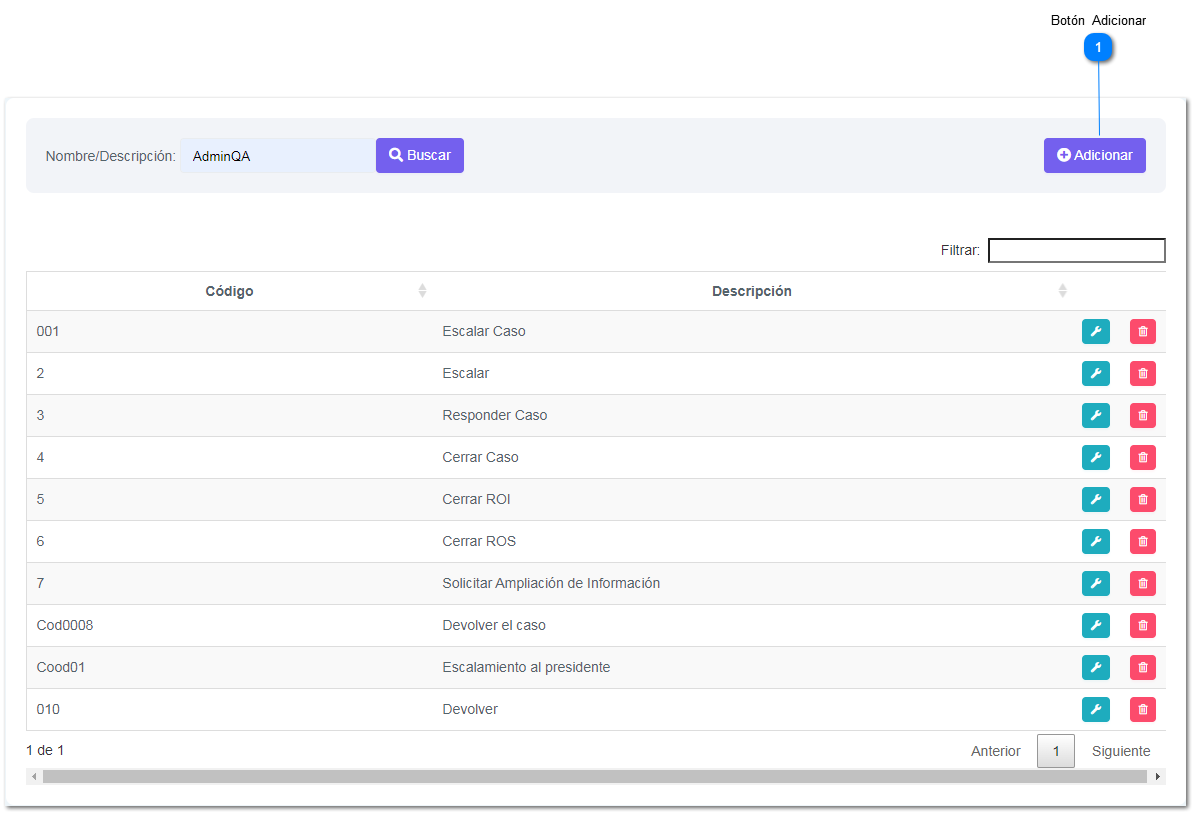Edit the Escalamiento al presidente entry
This screenshot has height=815, width=1195.
coord(1095,668)
